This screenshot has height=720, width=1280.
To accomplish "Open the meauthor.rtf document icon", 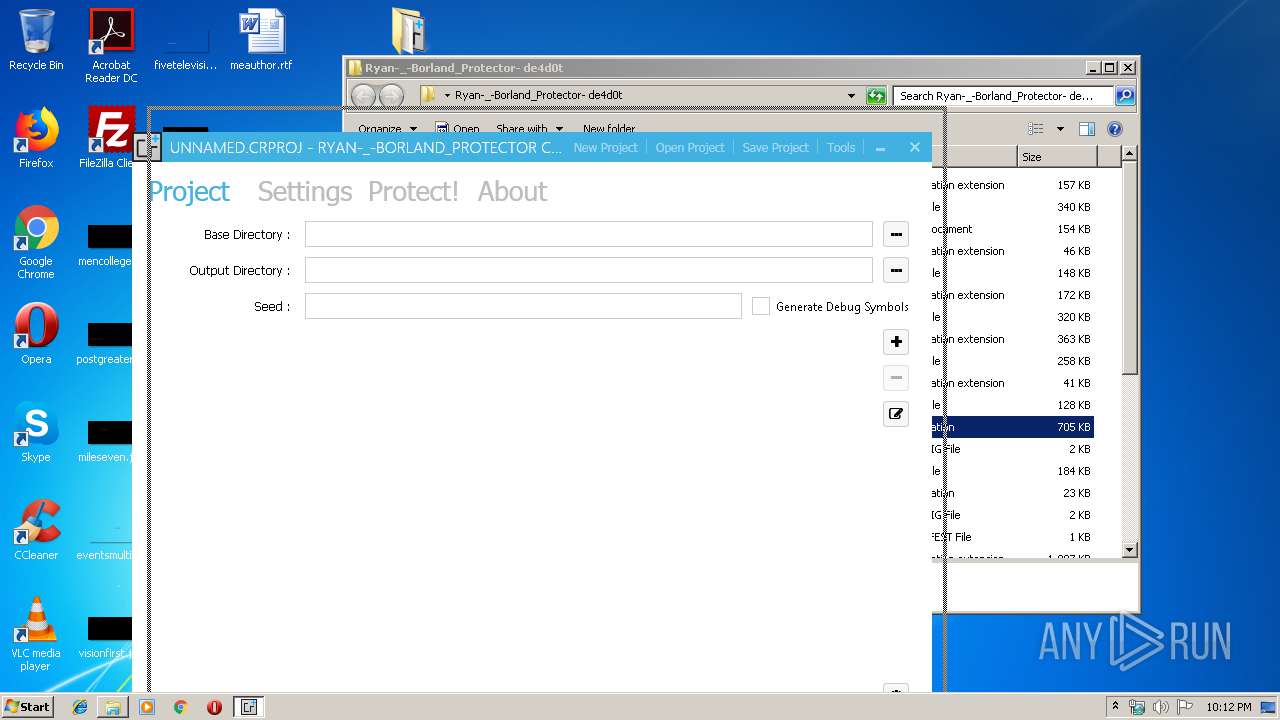I will coord(261,41).
